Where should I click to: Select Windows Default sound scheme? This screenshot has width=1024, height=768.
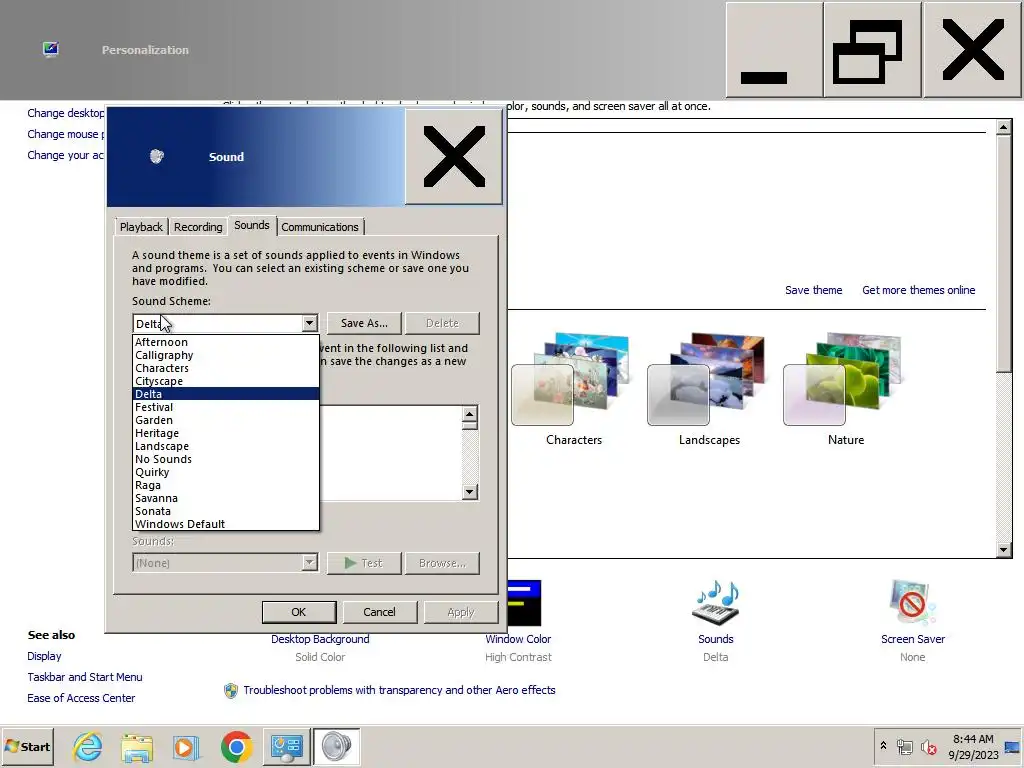click(x=225, y=524)
